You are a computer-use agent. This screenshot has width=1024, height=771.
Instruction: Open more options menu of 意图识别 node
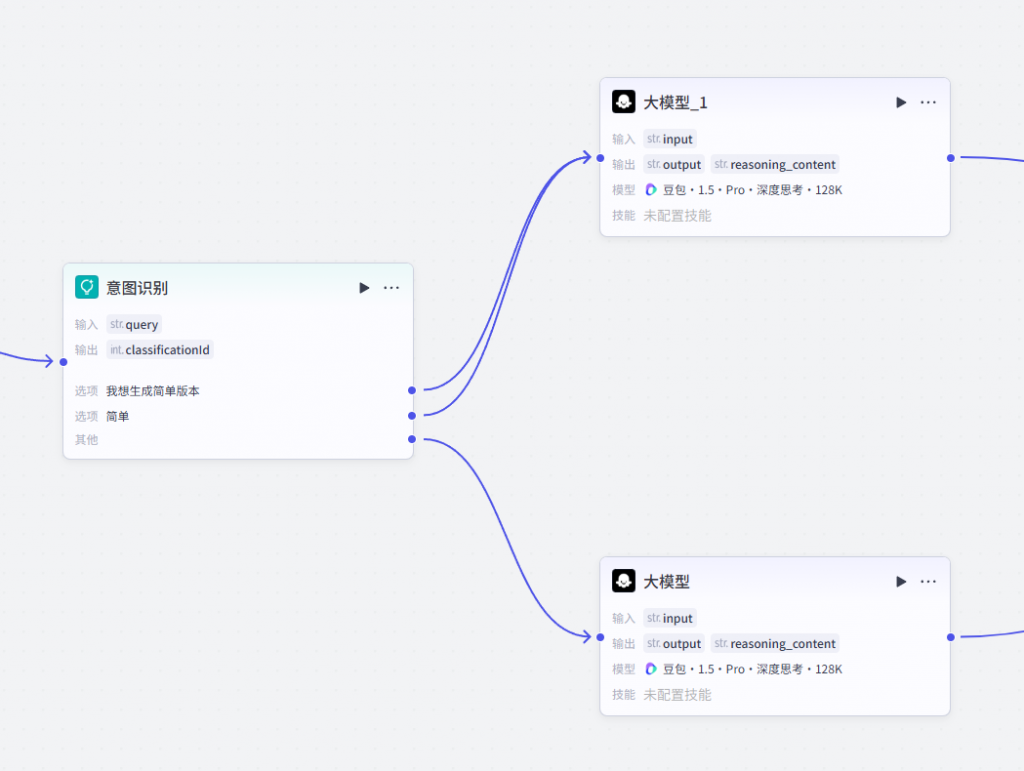pyautogui.click(x=391, y=288)
